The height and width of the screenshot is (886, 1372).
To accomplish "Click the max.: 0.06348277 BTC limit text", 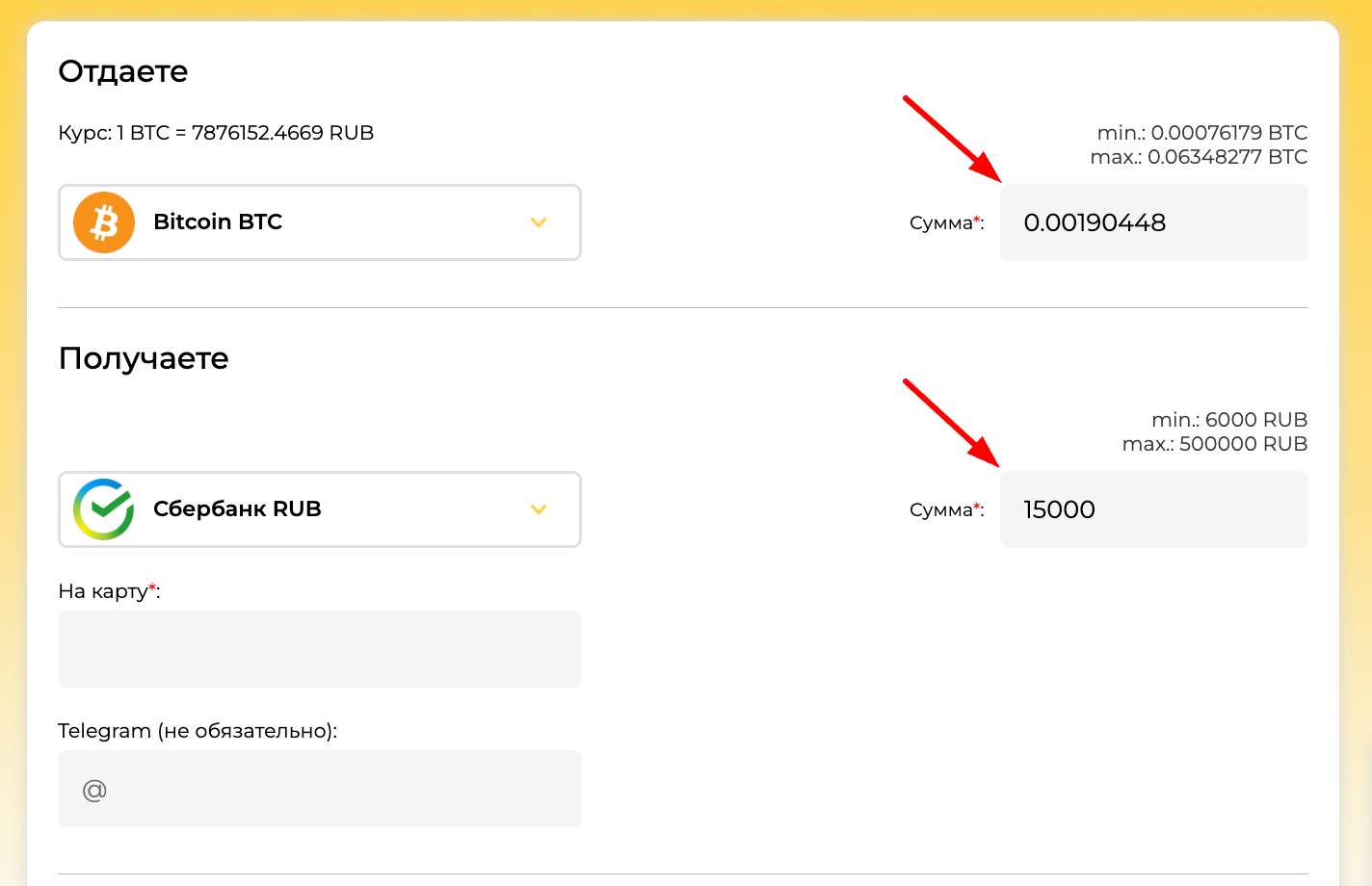I will point(1199,157).
